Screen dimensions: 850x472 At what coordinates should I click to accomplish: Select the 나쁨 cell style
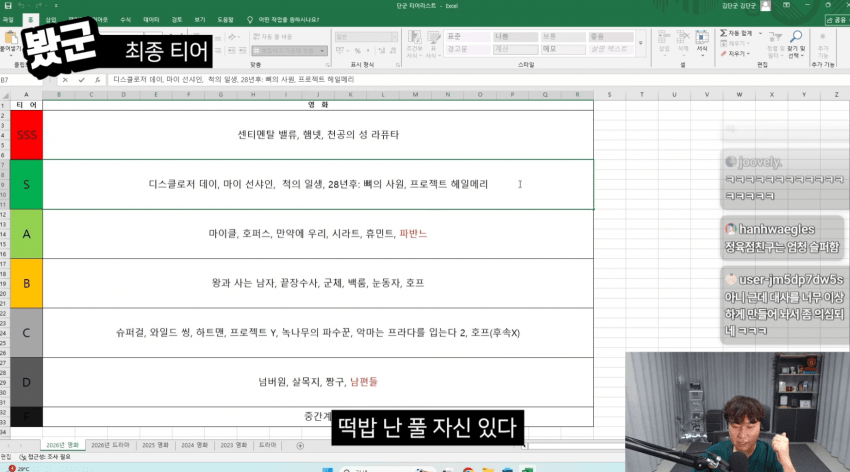[515, 37]
